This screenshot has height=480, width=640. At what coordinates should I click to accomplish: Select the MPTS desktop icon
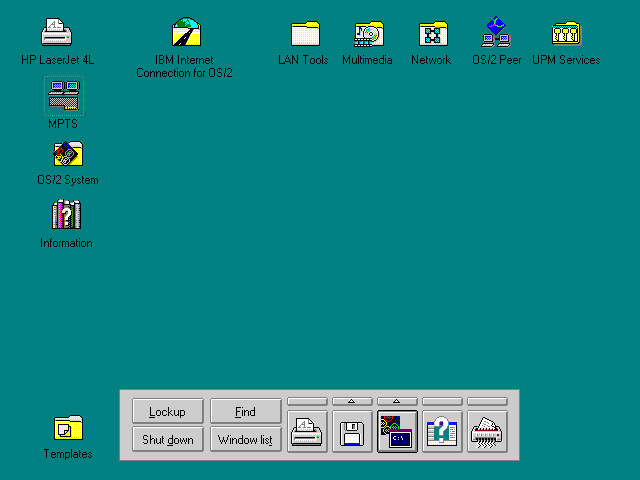[64, 96]
